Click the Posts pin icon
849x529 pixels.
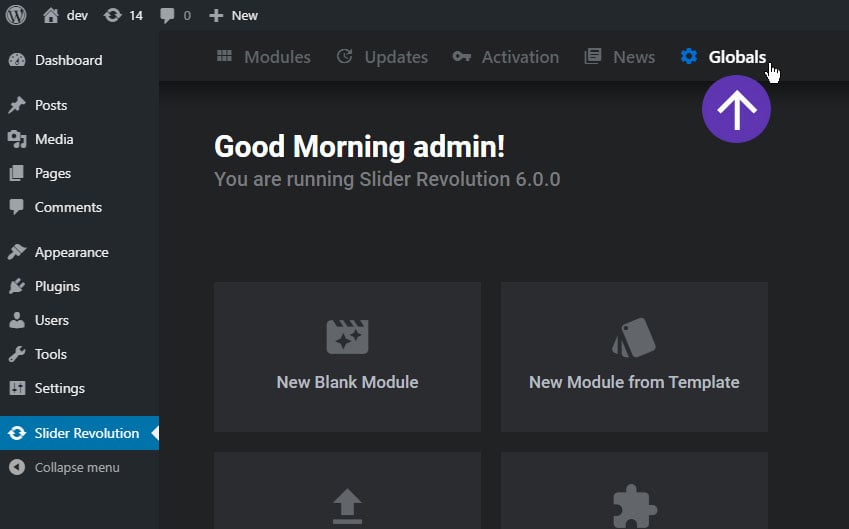(17, 105)
